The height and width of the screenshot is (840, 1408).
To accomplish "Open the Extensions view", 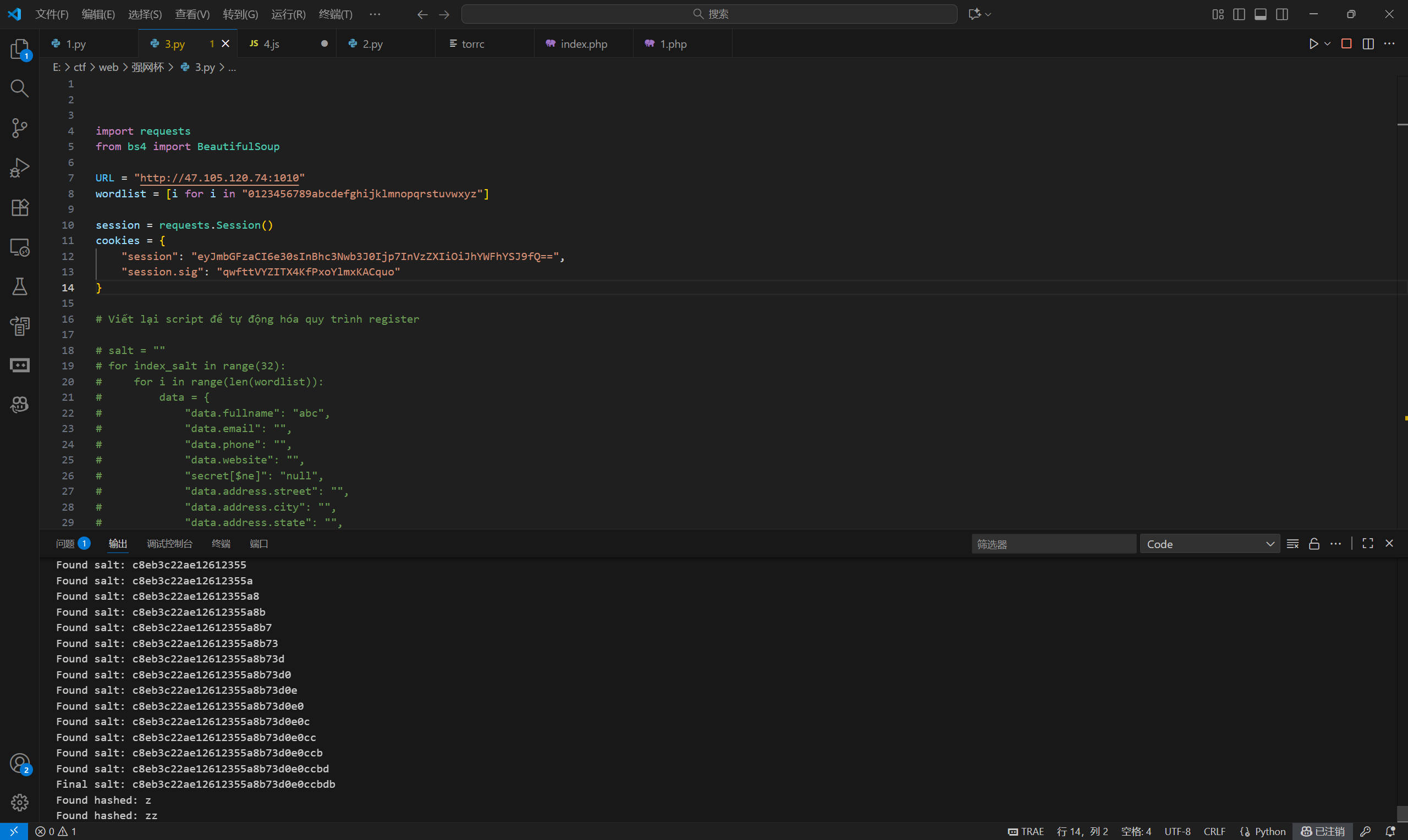I will point(19,208).
